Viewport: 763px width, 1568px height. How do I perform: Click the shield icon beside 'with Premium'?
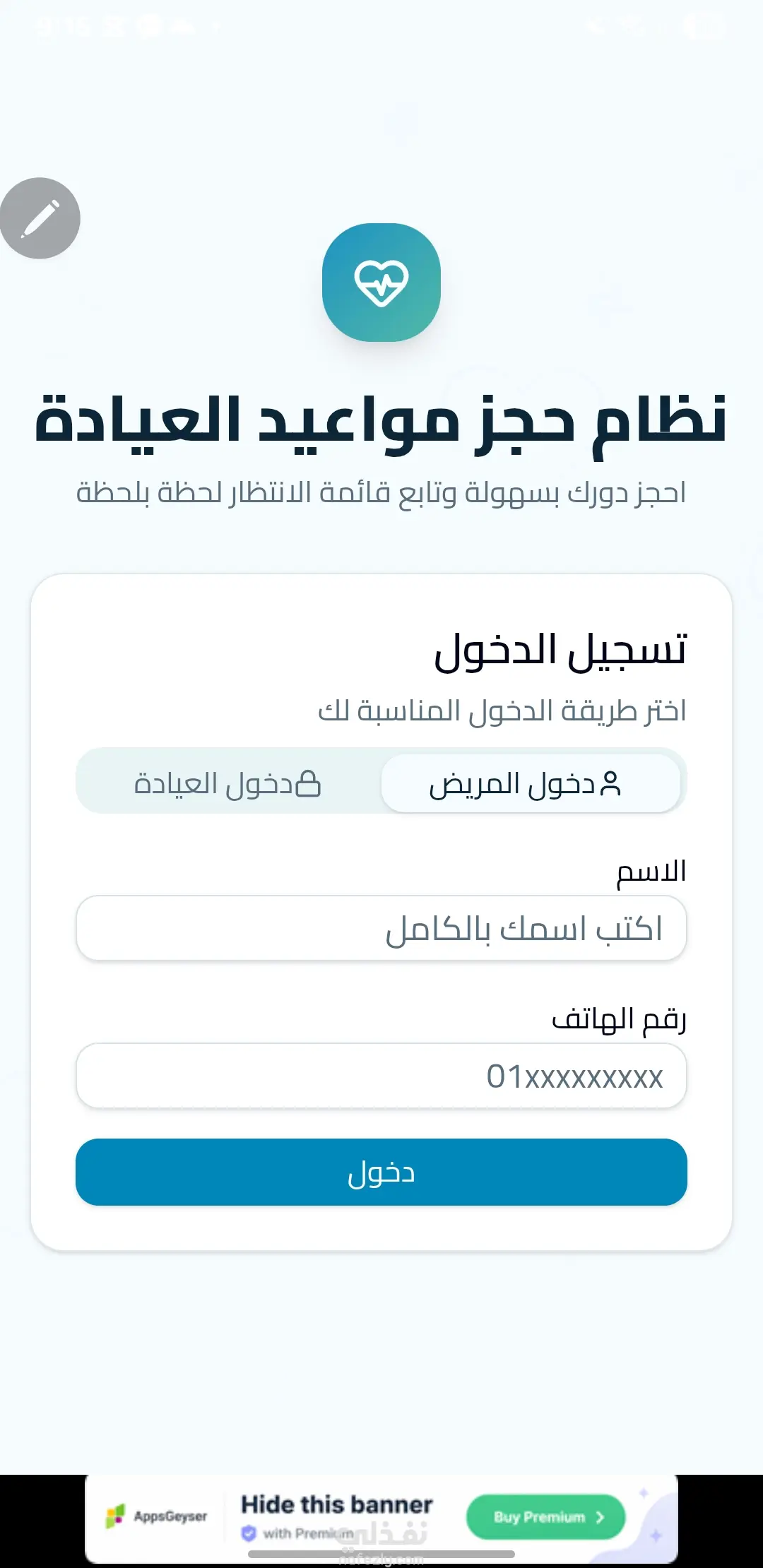pos(249,1533)
